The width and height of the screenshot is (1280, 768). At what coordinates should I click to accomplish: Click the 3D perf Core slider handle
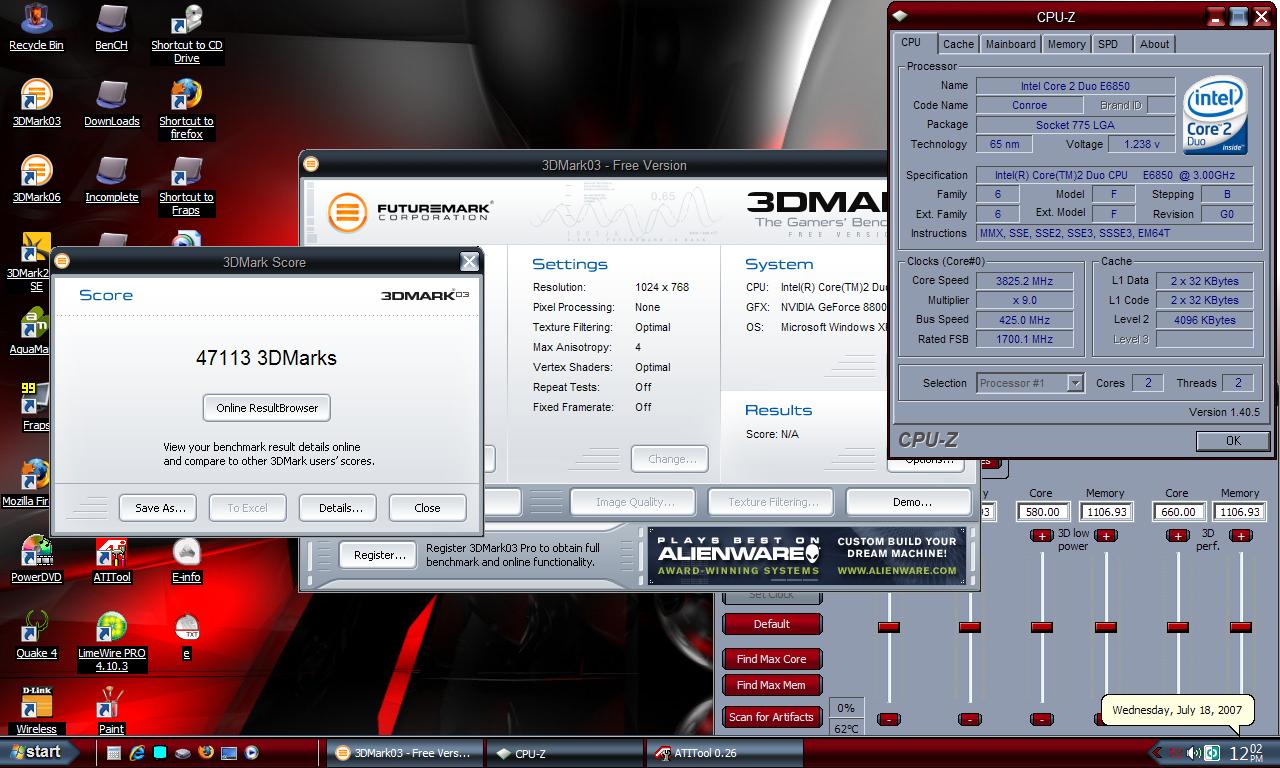[1177, 627]
